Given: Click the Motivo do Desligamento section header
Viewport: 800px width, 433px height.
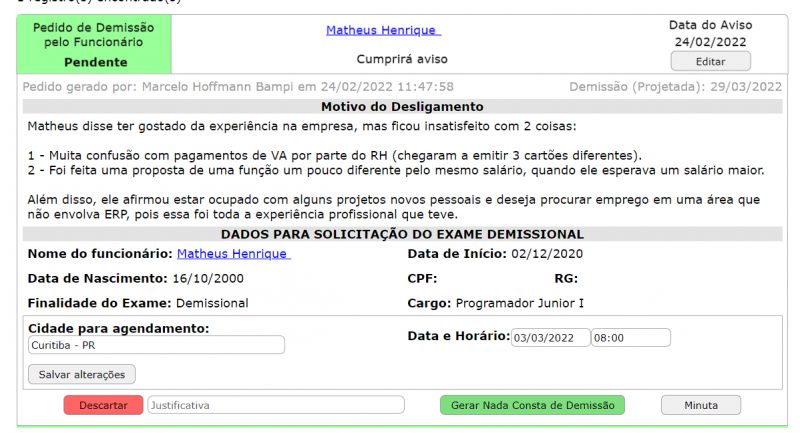Looking at the screenshot, I should (x=402, y=107).
